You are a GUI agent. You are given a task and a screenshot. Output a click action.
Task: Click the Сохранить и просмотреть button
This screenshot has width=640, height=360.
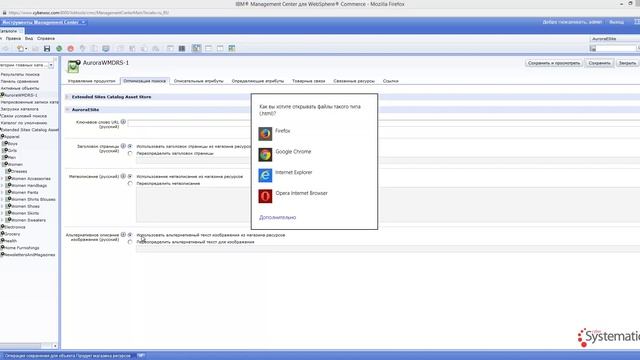[554, 63]
